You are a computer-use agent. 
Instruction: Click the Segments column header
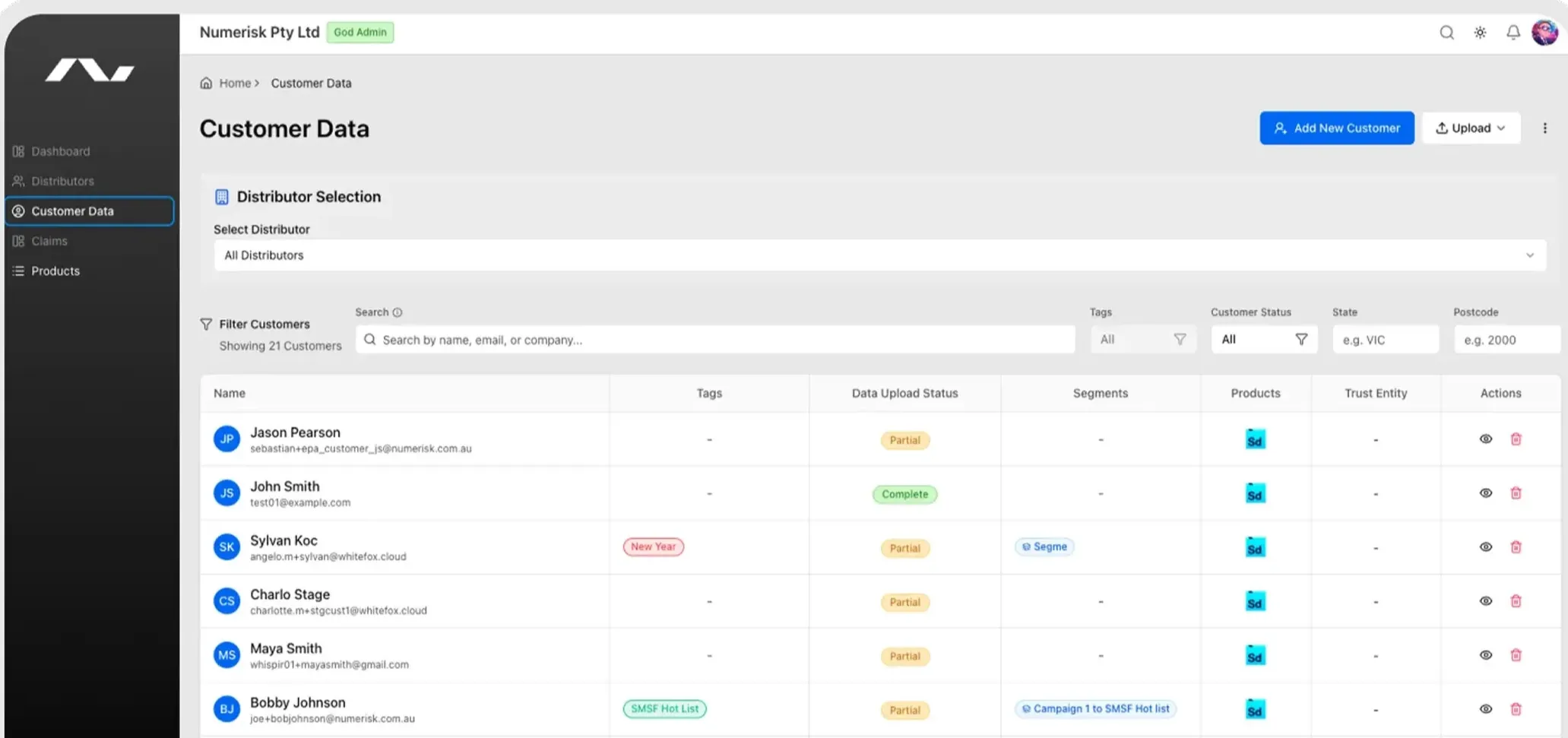tap(1100, 394)
